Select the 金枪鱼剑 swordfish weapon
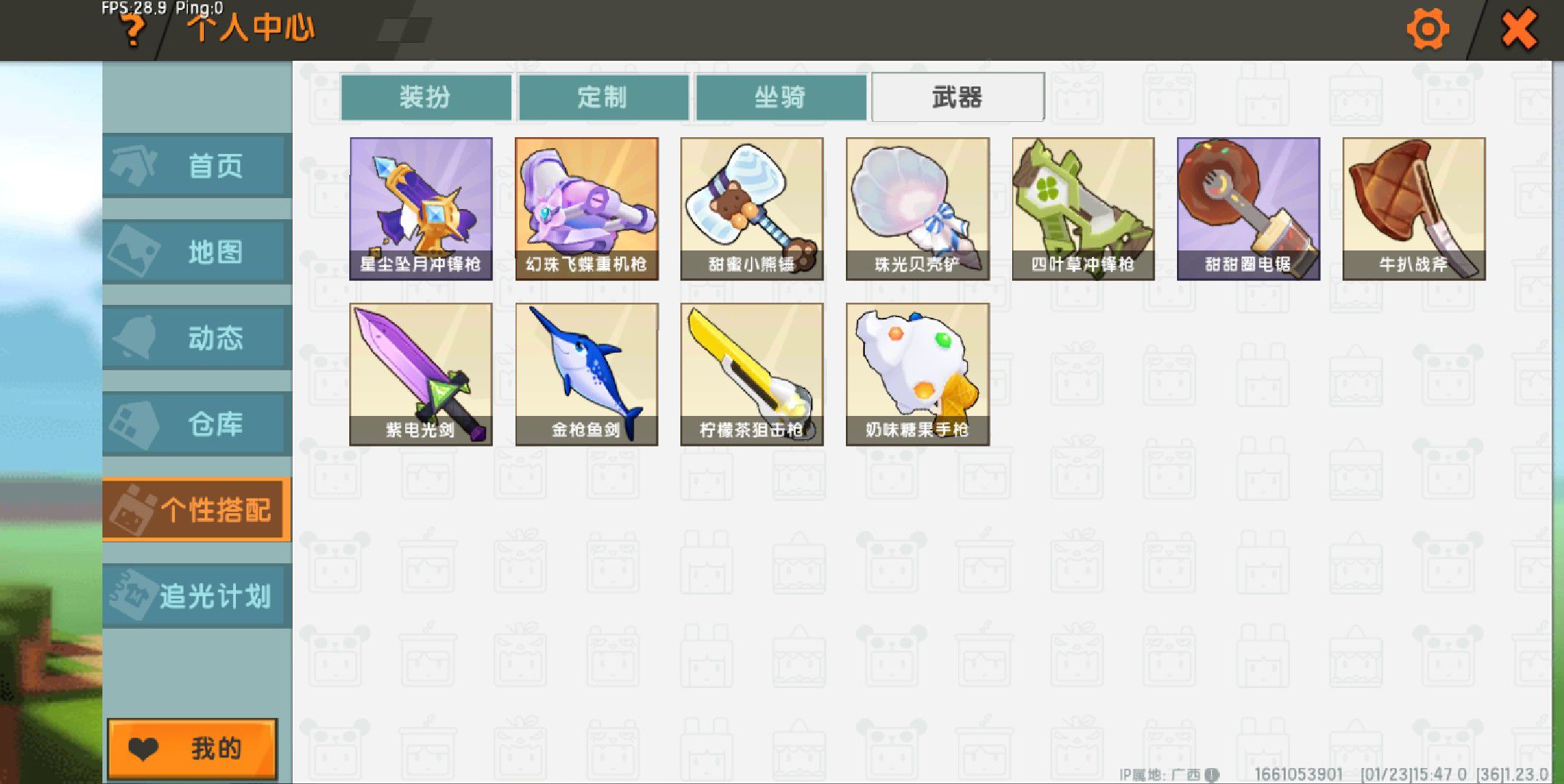Screen dimensions: 1564x784 (587, 375)
